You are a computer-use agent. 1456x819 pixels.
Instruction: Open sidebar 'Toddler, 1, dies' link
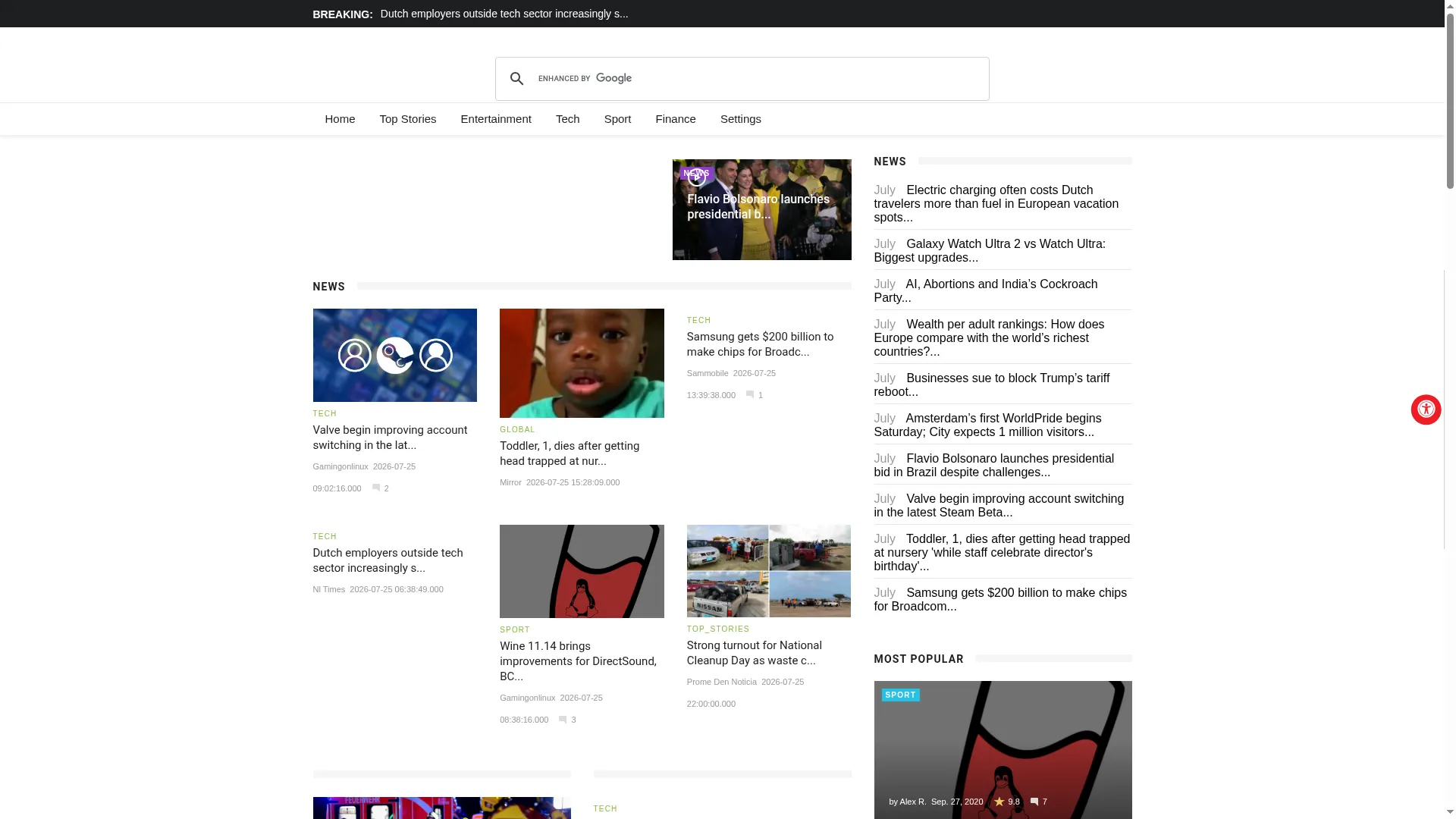tap(1003, 552)
